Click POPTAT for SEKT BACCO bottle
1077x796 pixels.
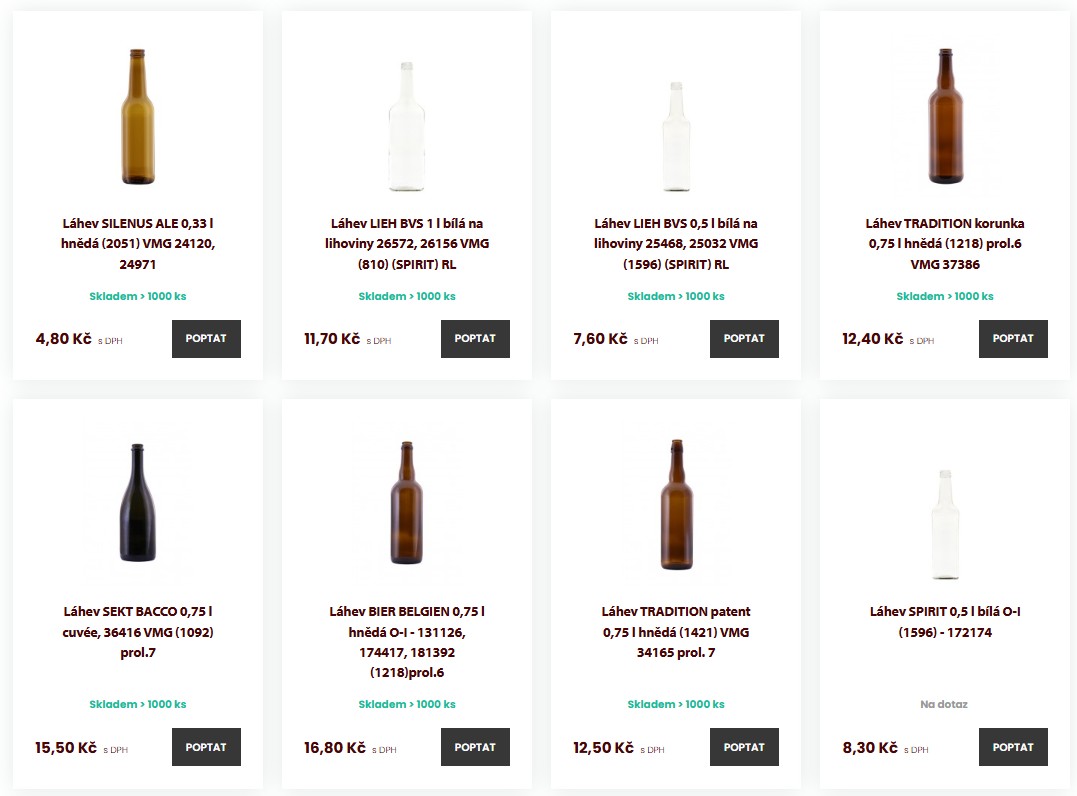pos(206,747)
